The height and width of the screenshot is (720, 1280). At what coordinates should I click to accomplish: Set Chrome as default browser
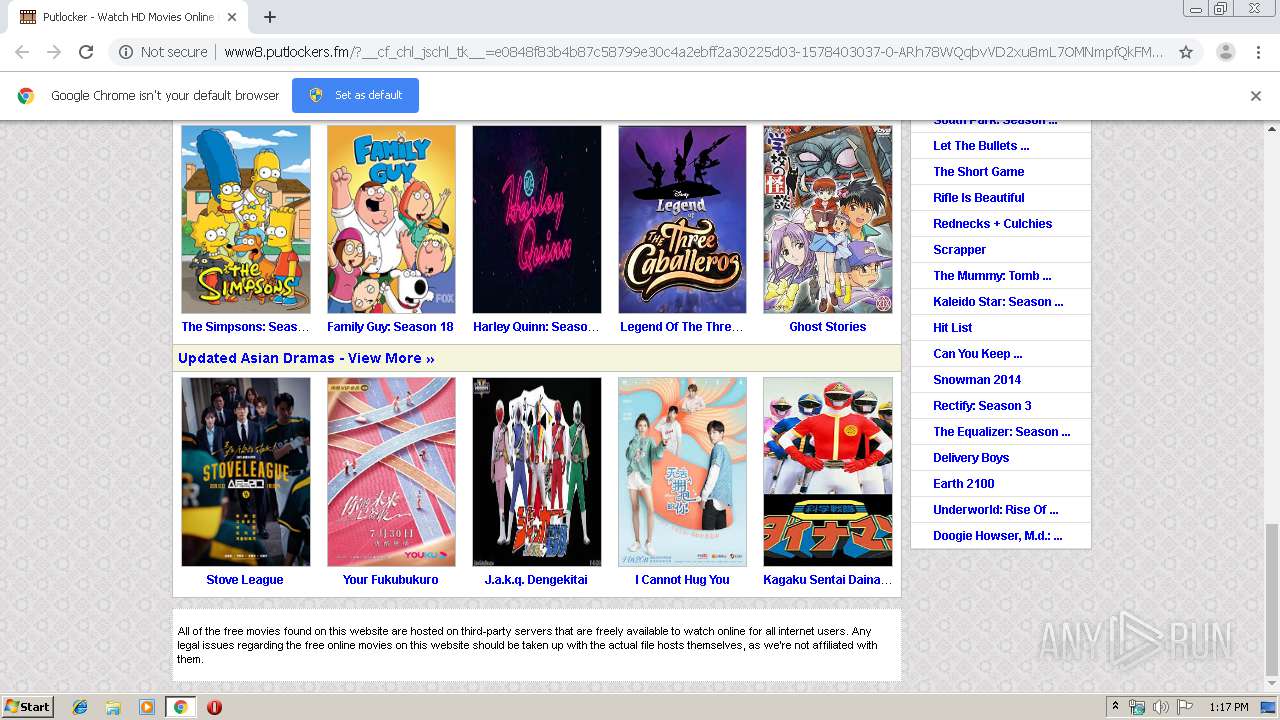pos(355,95)
